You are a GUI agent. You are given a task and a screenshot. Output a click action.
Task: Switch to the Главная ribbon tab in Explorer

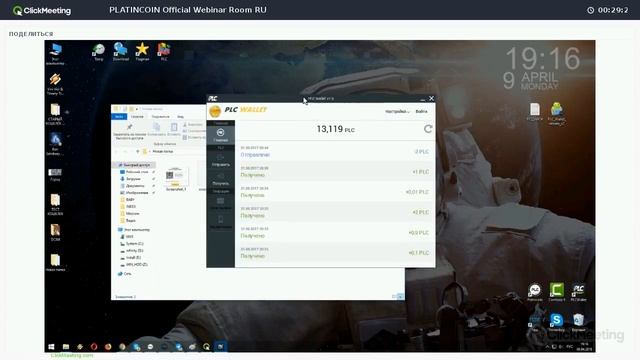[137, 117]
